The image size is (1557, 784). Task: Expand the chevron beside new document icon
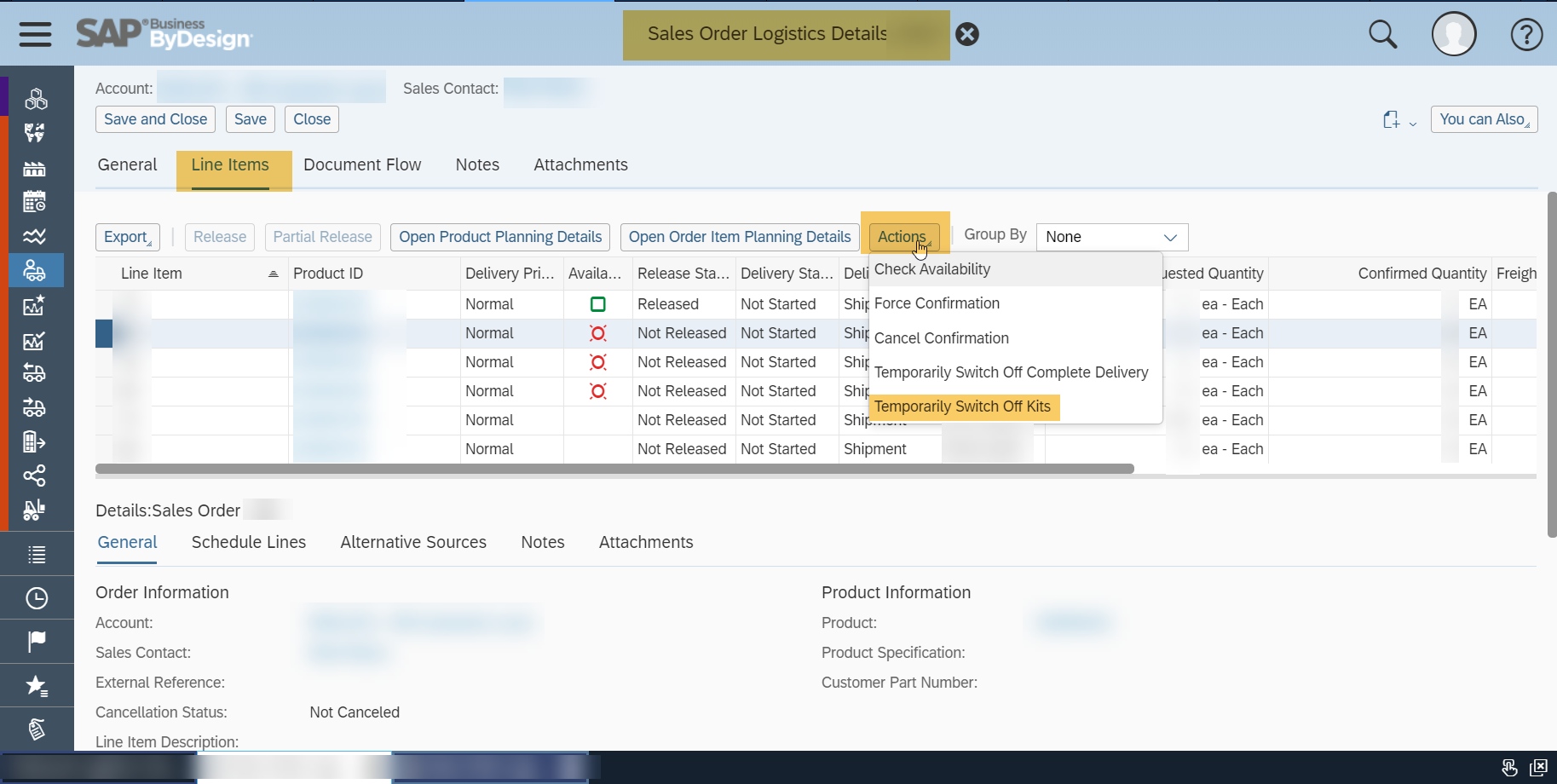[1412, 124]
